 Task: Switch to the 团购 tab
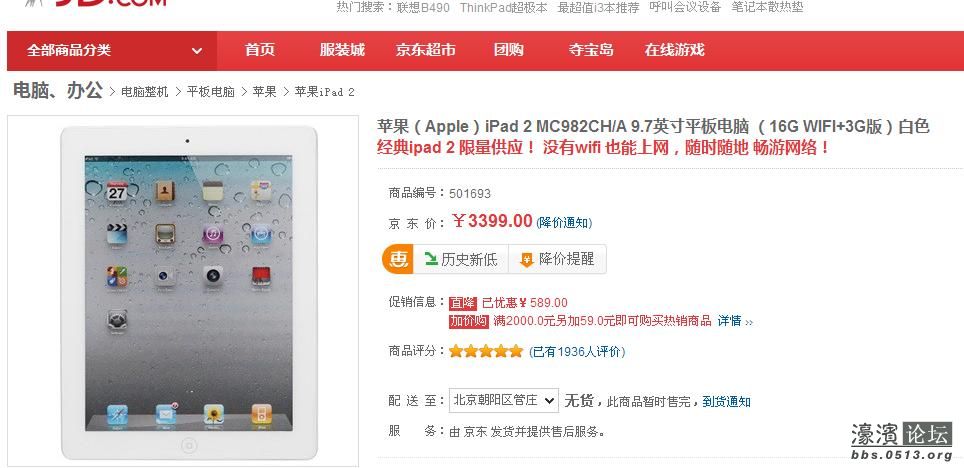click(x=508, y=50)
